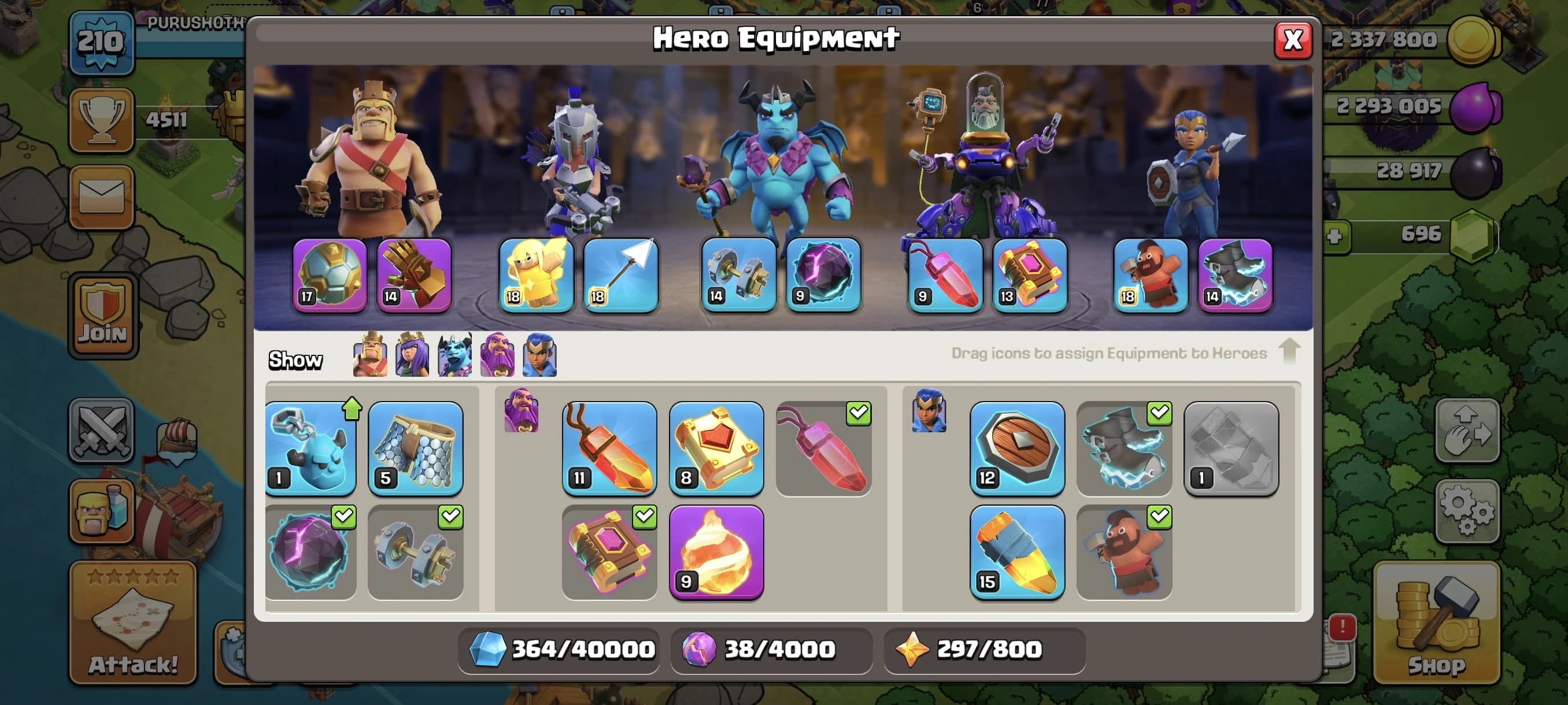Click the level 18 Healer Puppet equipment
Image resolution: width=1568 pixels, height=705 pixels.
(535, 275)
